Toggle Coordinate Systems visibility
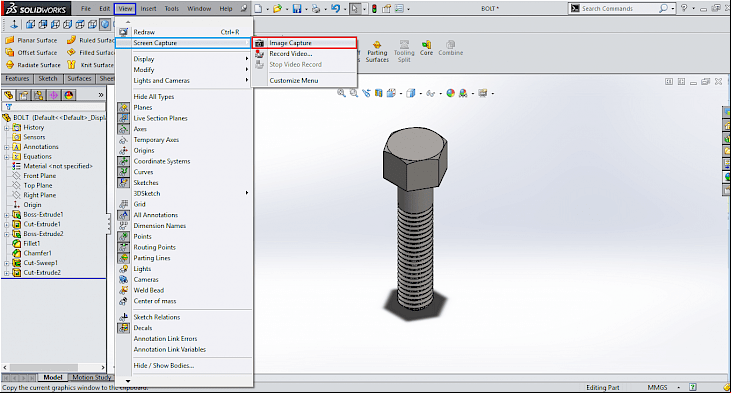Viewport: 731px width, 393px height. click(123, 161)
